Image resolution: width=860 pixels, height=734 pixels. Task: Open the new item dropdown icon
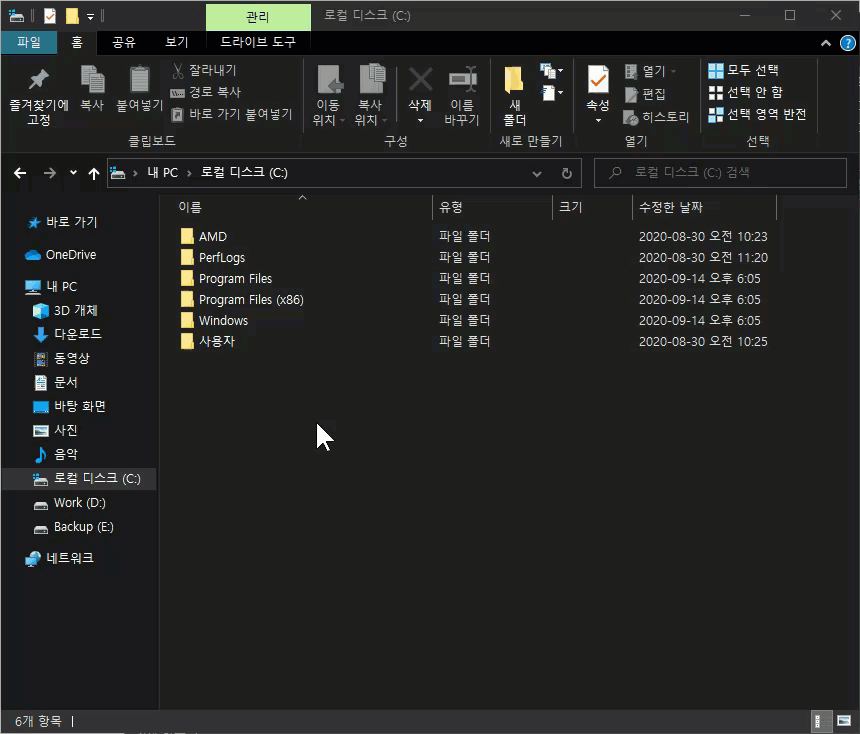click(x=551, y=71)
